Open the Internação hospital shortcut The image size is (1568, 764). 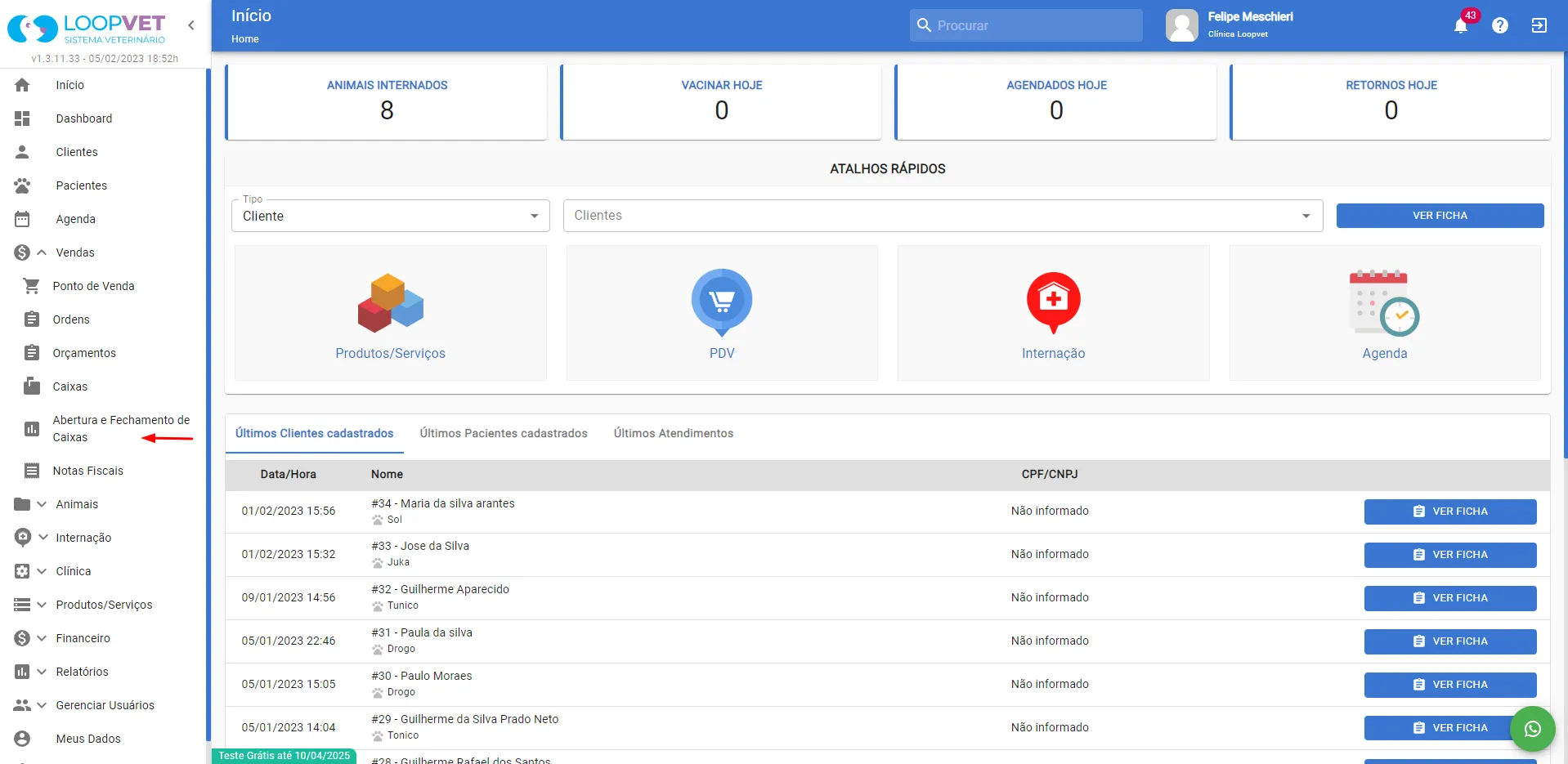tap(1054, 313)
